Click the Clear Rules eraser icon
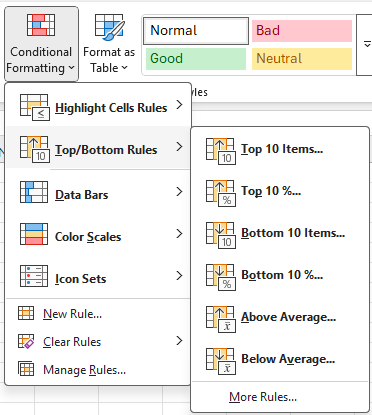372x415 pixels. [x=26, y=341]
